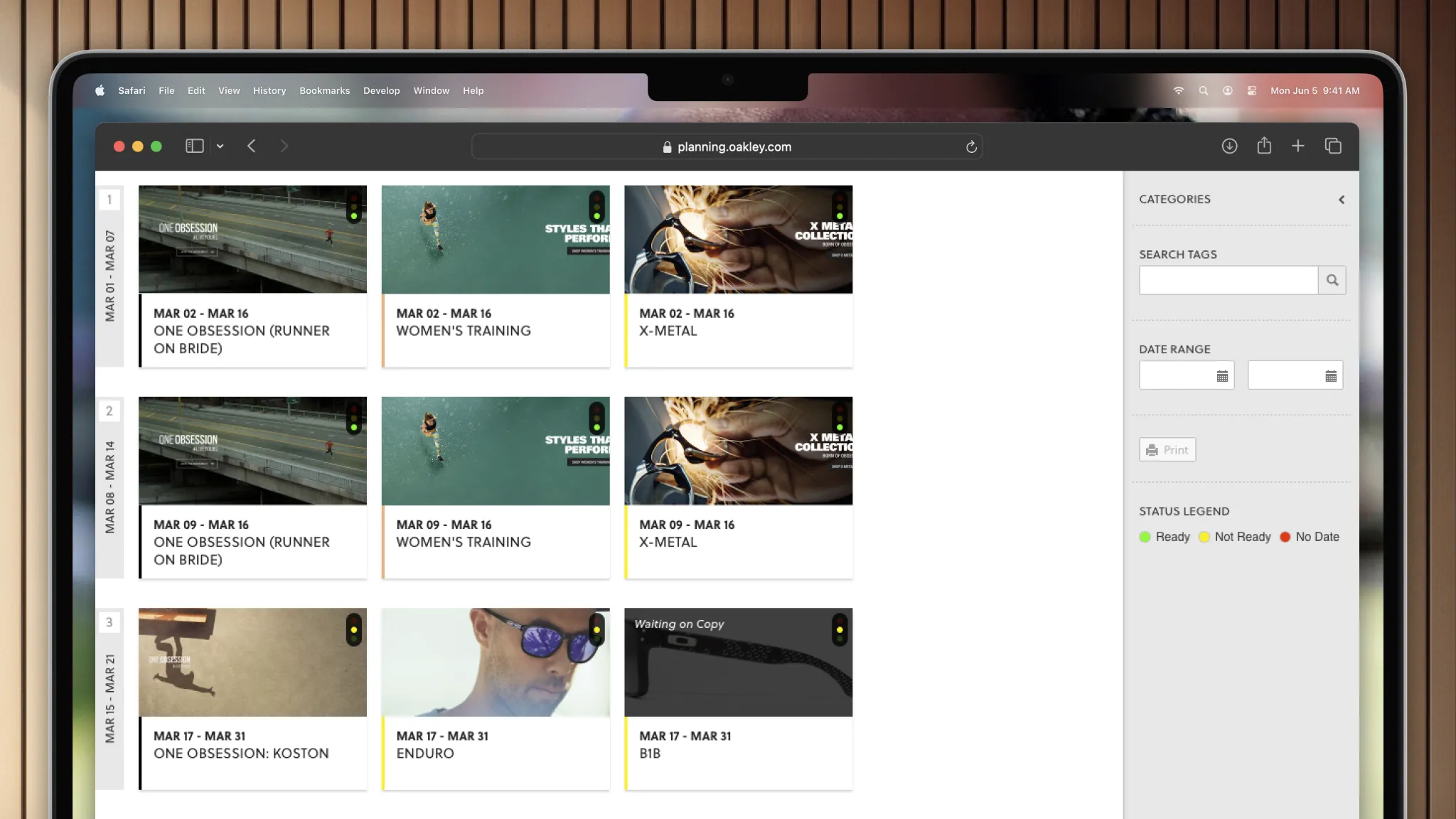
Task: Click status light on week 1 X-Metal card
Action: pyautogui.click(x=840, y=206)
